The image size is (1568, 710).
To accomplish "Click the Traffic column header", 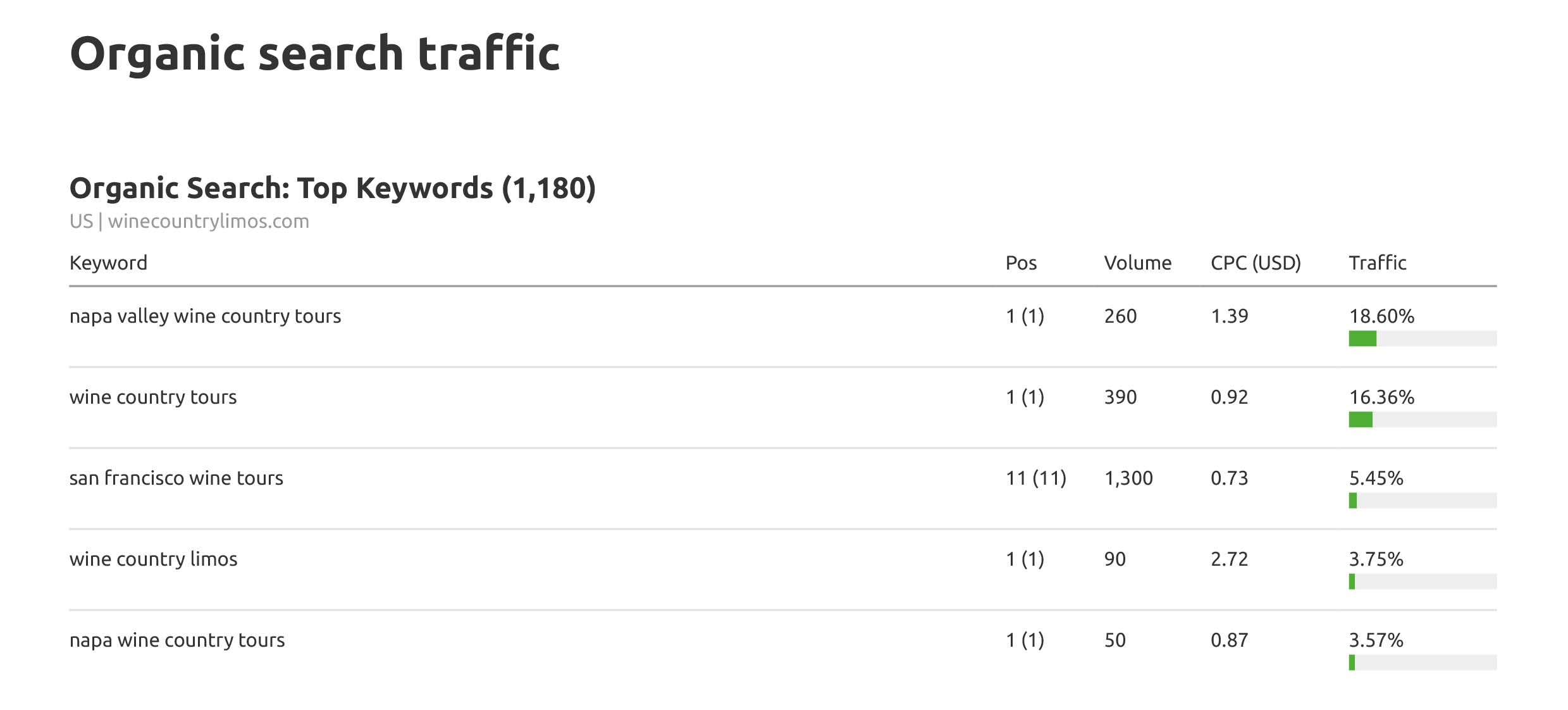I will tap(1377, 263).
